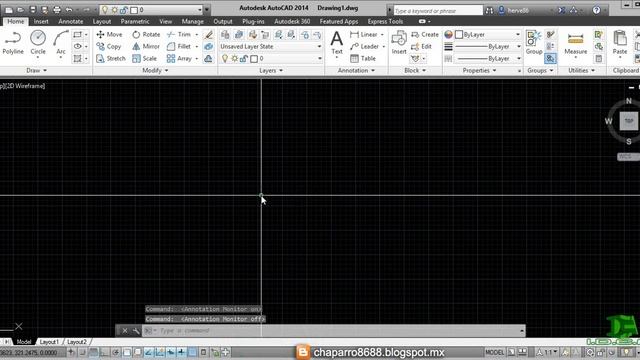The width and height of the screenshot is (640, 360).
Task: Click the Paste clipboard button
Action: pos(620,43)
